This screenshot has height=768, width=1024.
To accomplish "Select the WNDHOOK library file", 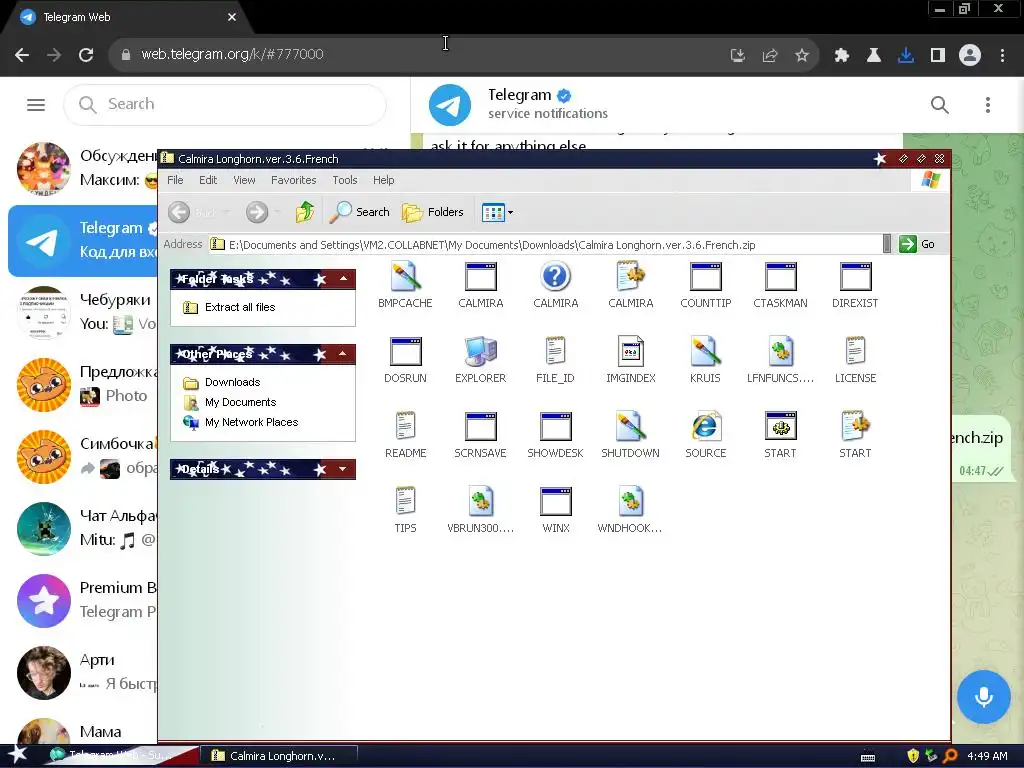I will 630,502.
